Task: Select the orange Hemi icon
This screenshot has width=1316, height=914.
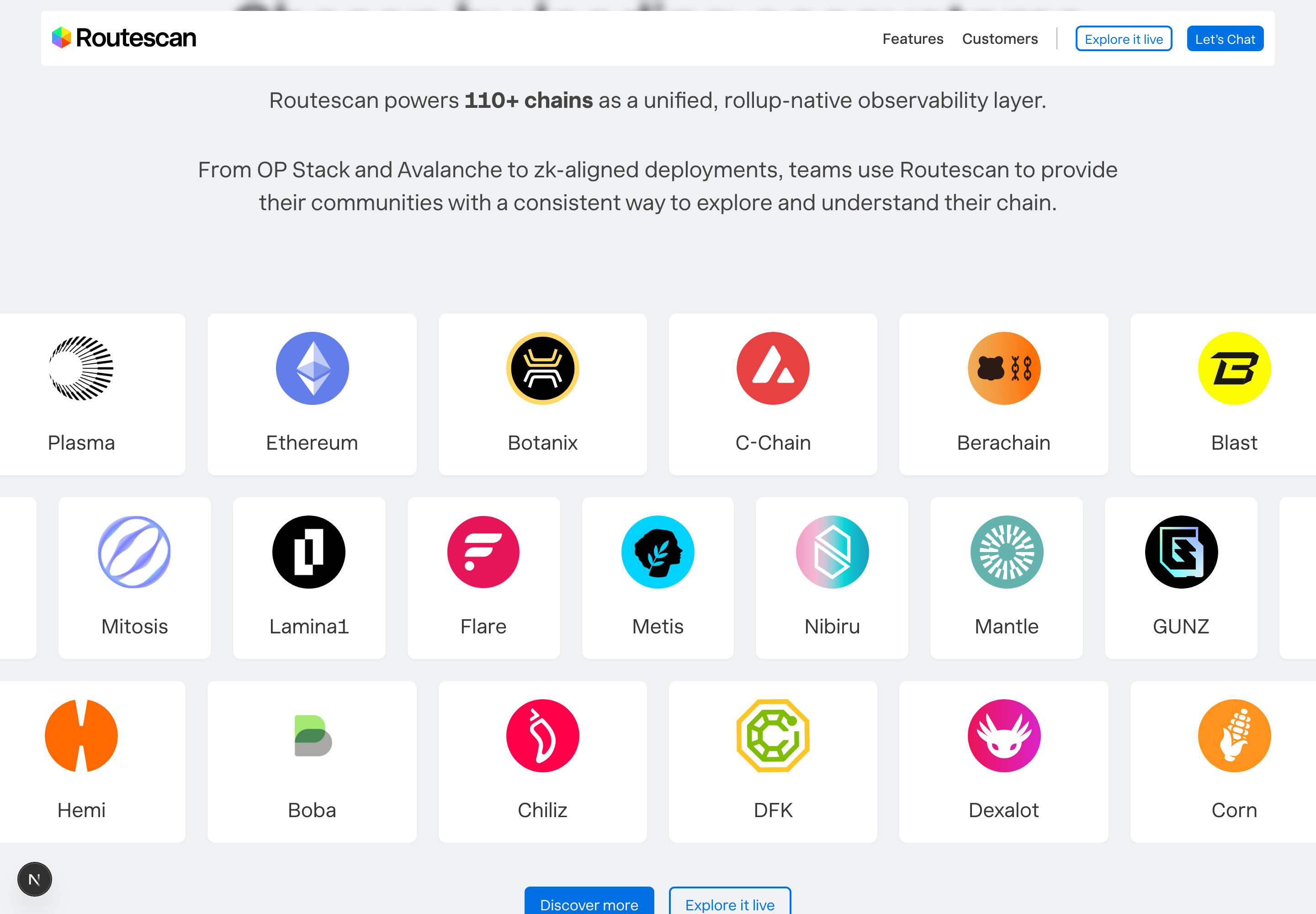Action: pos(81,736)
